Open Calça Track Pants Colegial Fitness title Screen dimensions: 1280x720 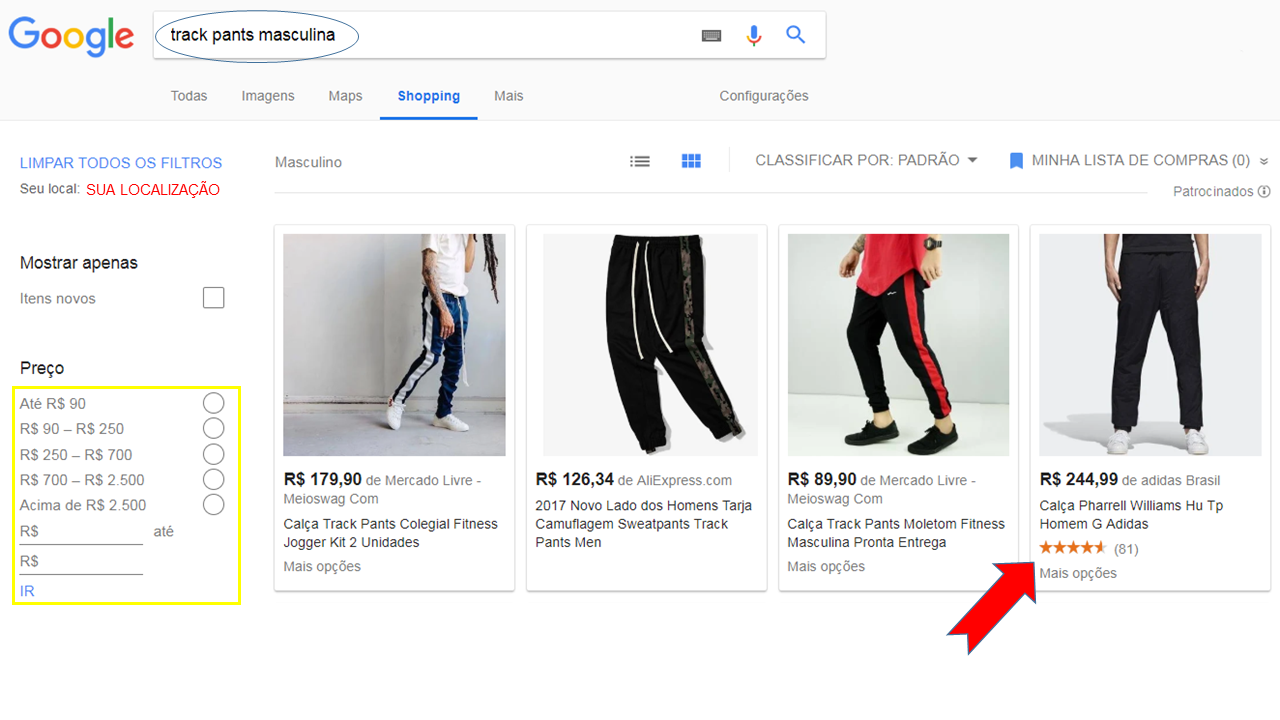tap(390, 533)
